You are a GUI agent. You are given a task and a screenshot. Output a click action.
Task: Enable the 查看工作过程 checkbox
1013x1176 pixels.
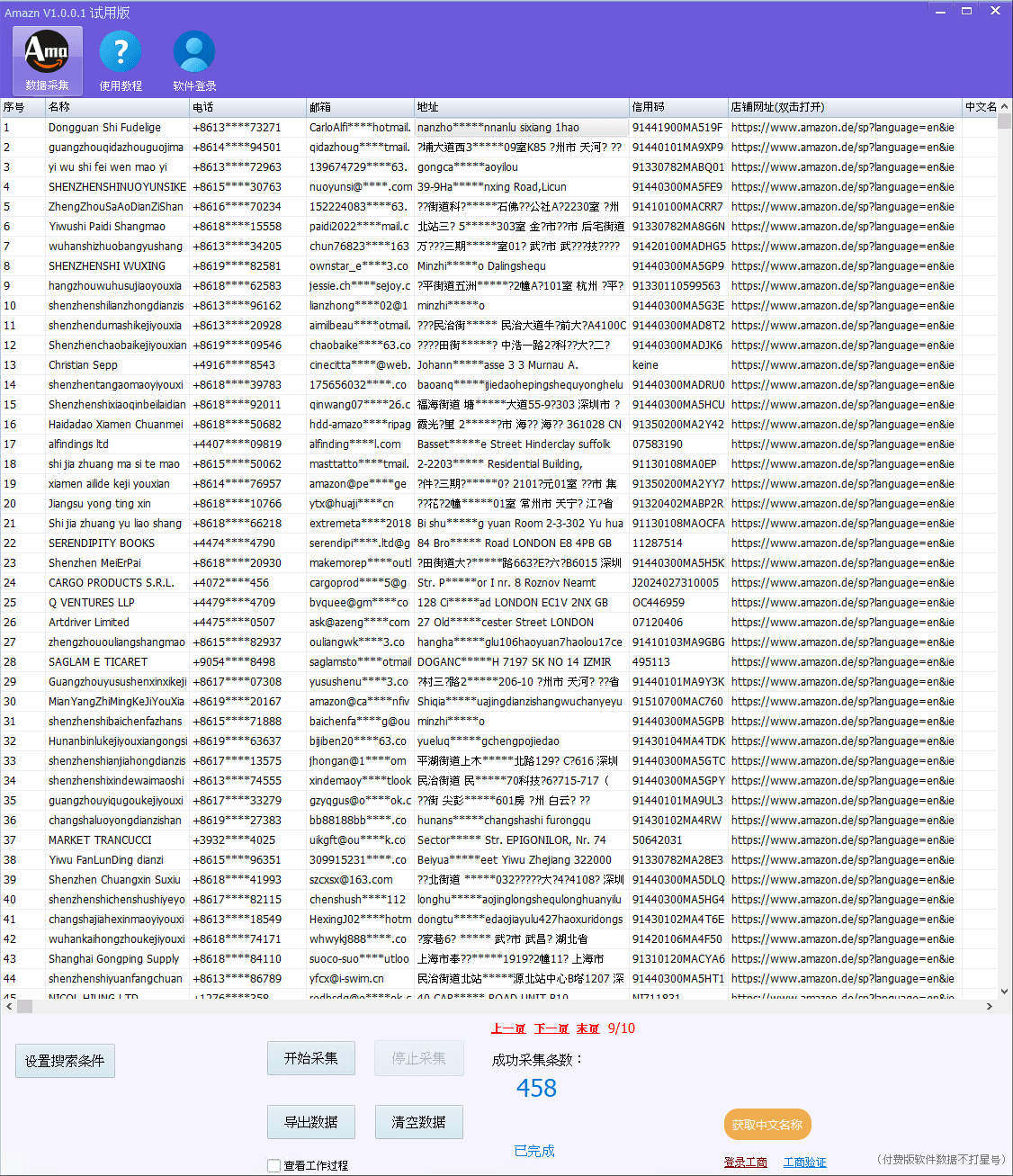tap(274, 1165)
